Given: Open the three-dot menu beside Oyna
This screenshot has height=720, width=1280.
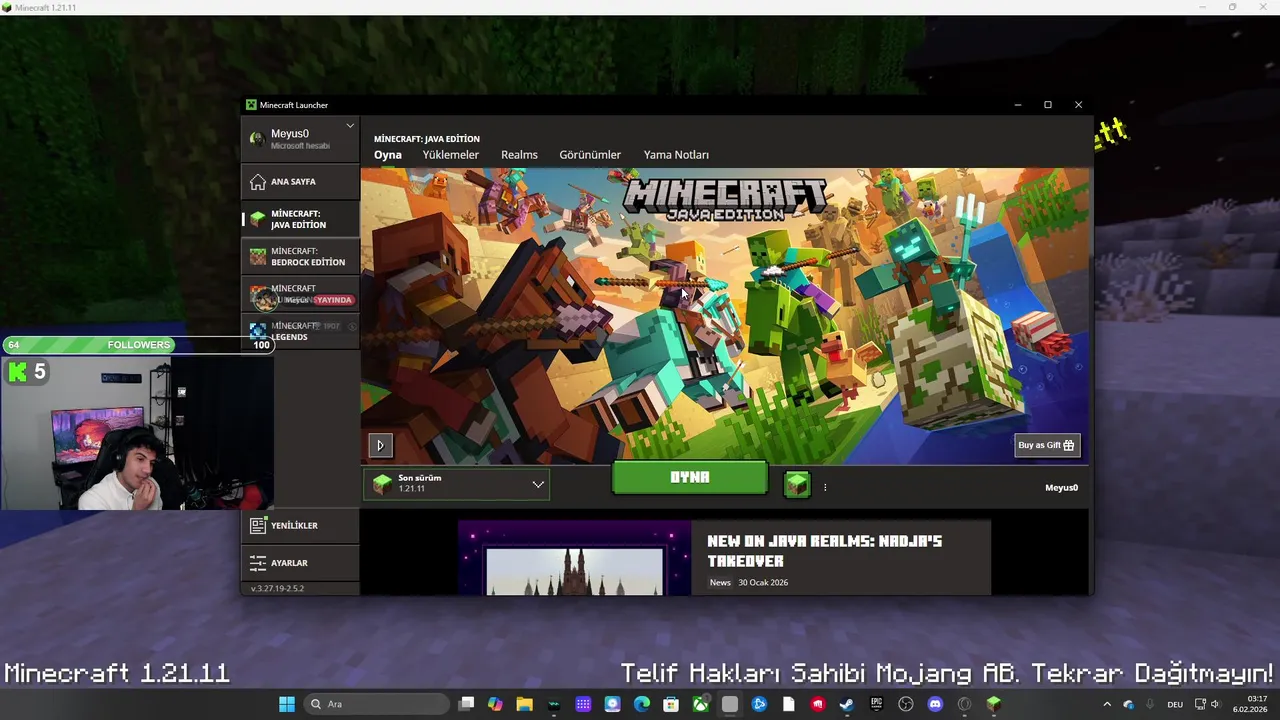Looking at the screenshot, I should (x=825, y=488).
